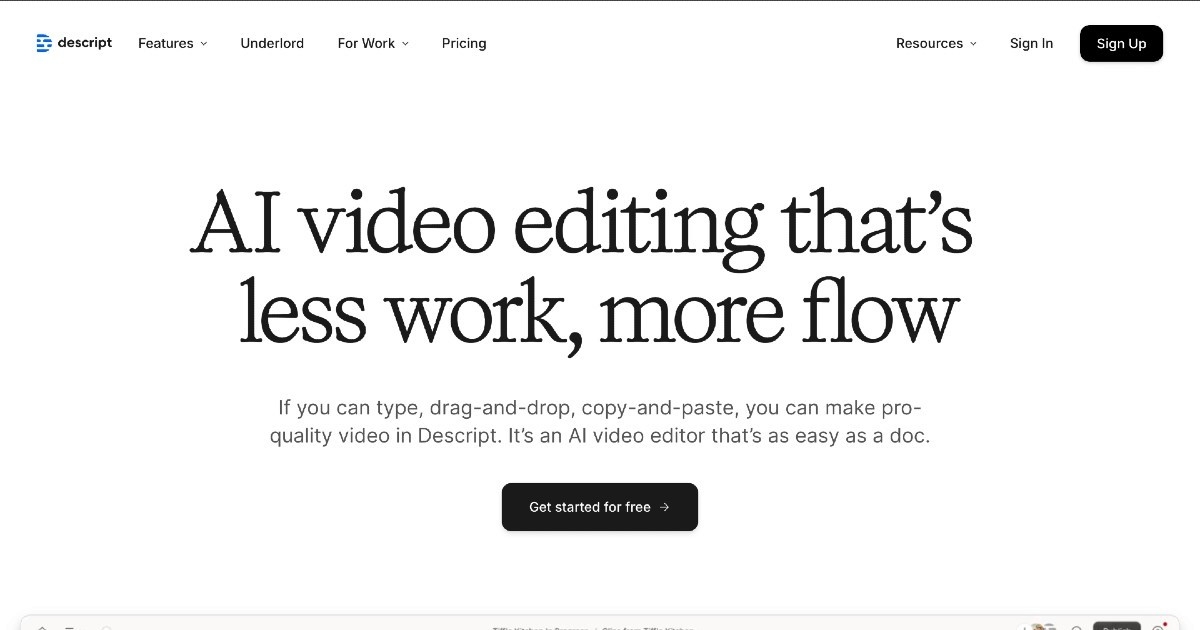Screen dimensions: 1200x630
Task: Go to the Underlord page
Action: pyautogui.click(x=272, y=43)
